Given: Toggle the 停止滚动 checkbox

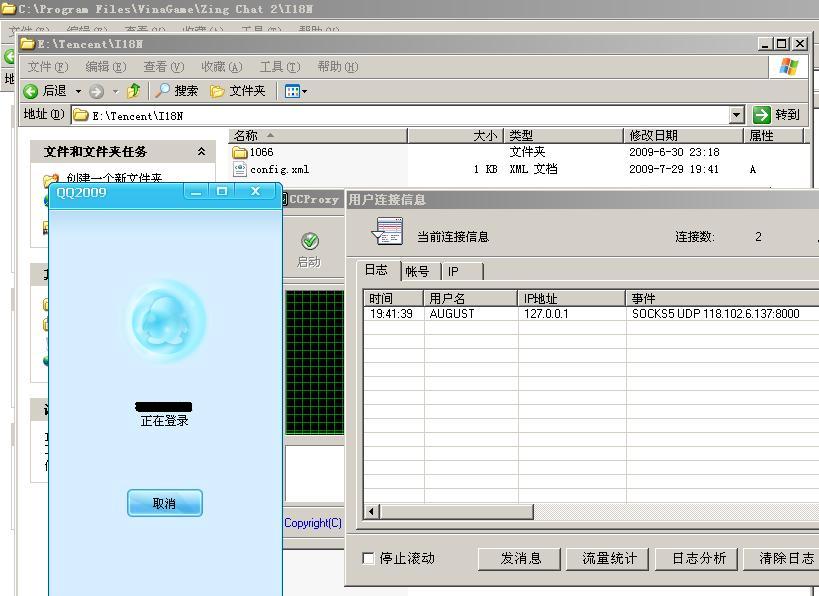Looking at the screenshot, I should [368, 558].
